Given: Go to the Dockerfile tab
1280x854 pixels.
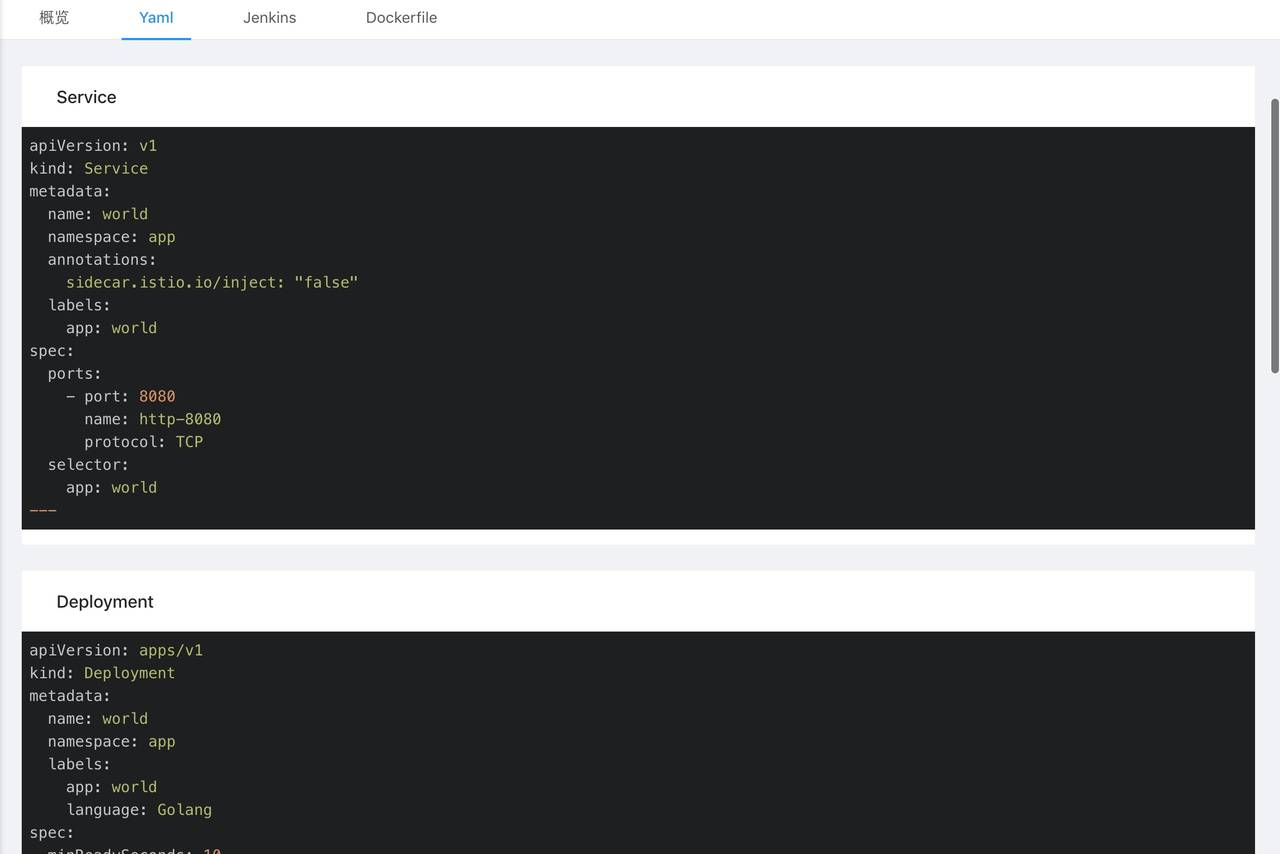Looking at the screenshot, I should [401, 18].
